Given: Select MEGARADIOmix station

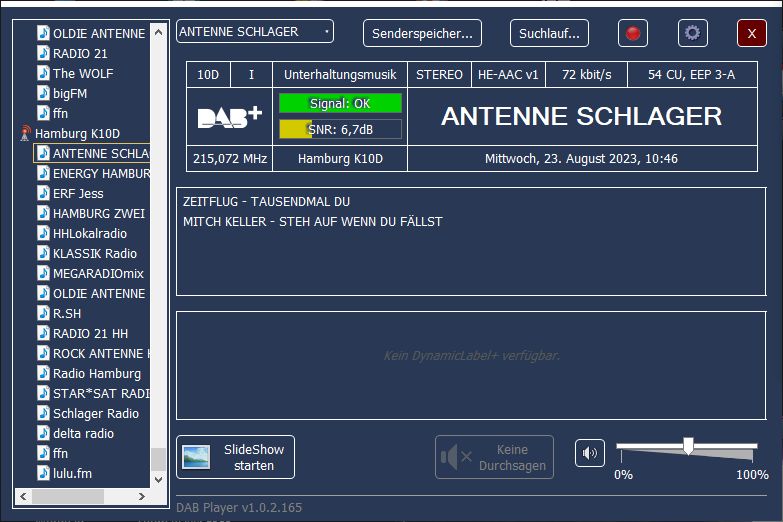Looking at the screenshot, I should 98,273.
